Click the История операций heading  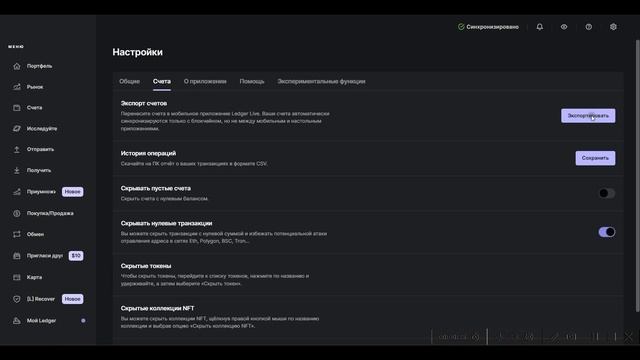click(148, 153)
